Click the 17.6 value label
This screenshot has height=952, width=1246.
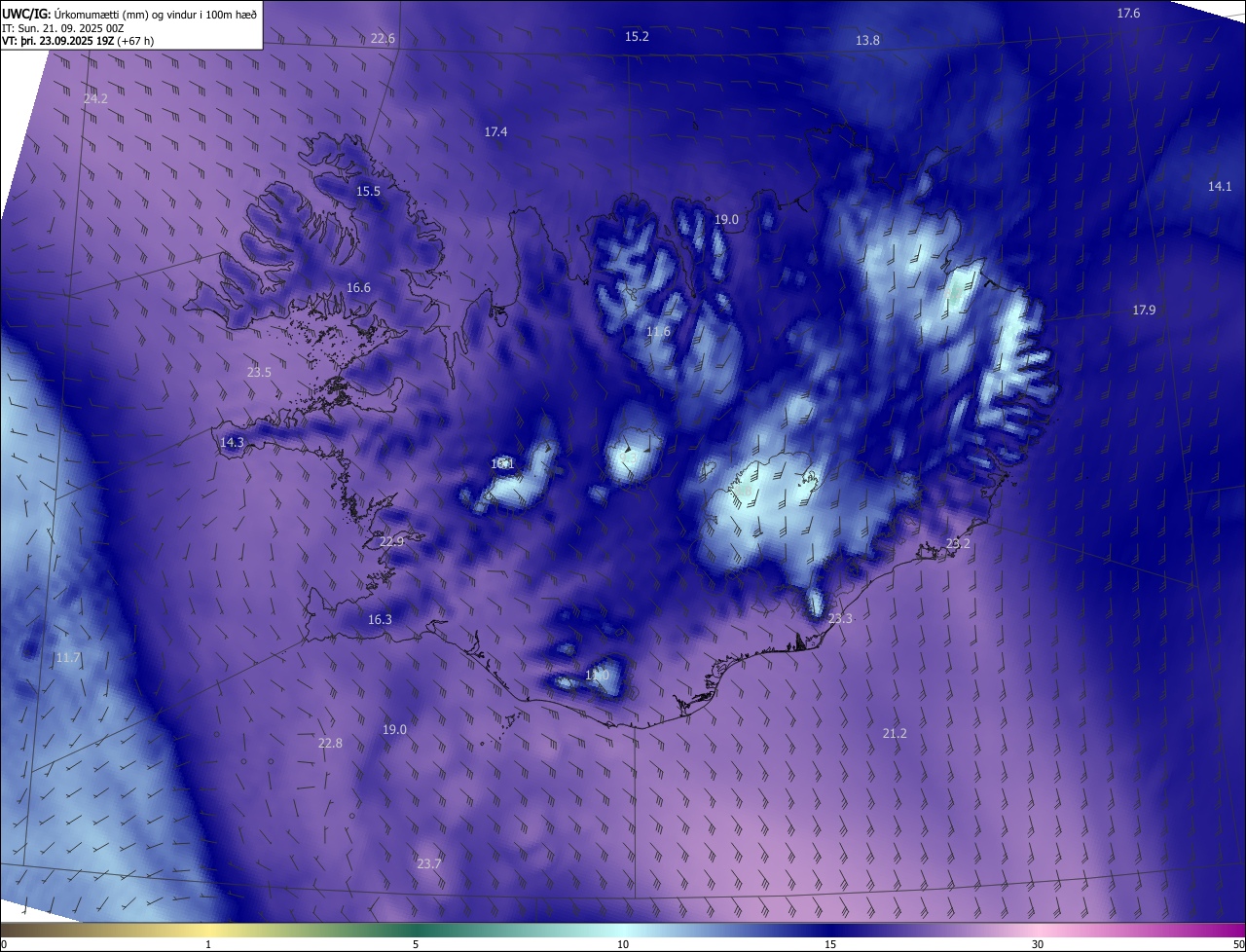(x=1128, y=13)
